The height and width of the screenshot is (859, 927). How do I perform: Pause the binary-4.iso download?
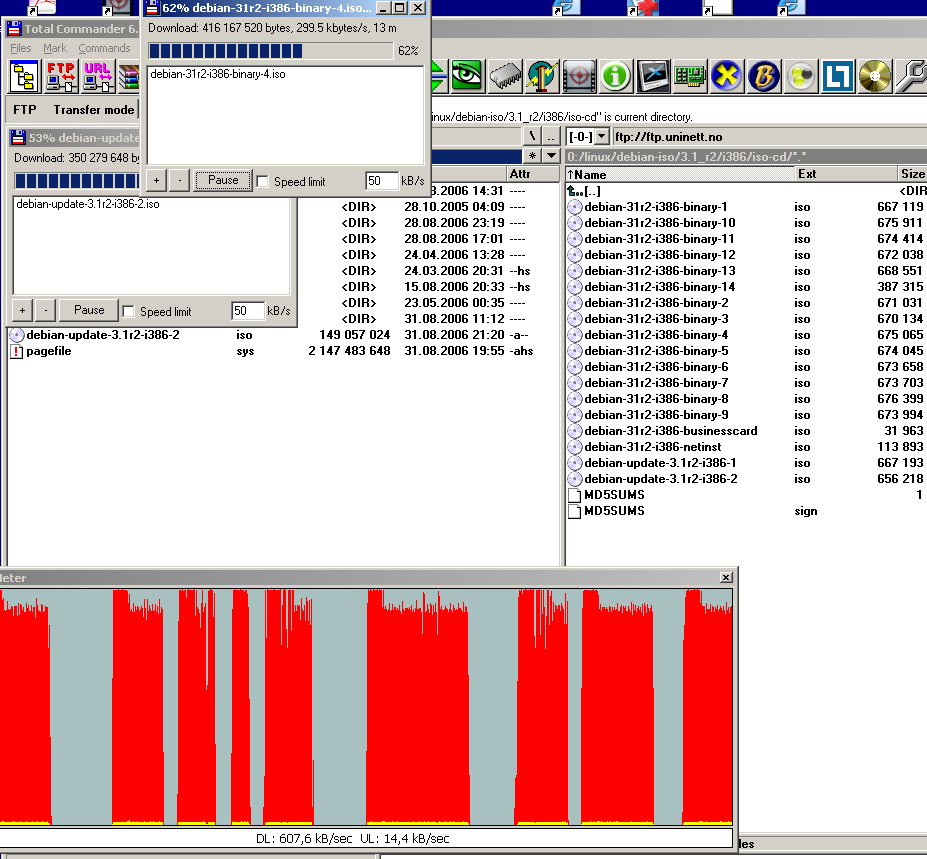pos(223,180)
